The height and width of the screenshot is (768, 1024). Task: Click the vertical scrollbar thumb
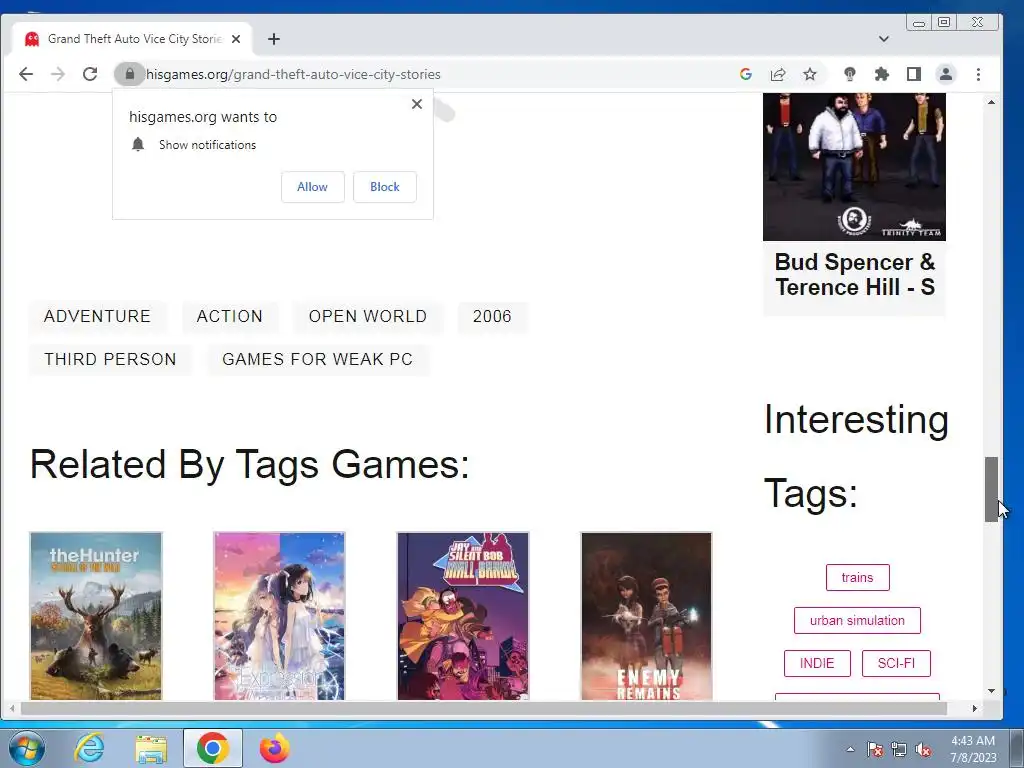coord(991,489)
